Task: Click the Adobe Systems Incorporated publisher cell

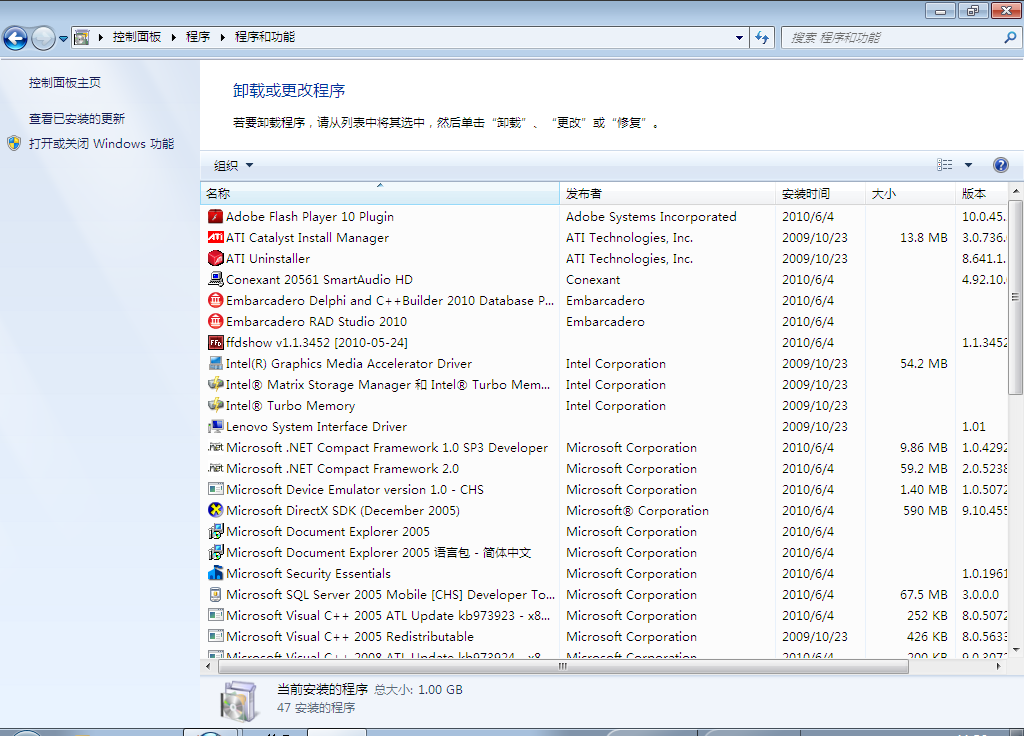Action: click(651, 216)
